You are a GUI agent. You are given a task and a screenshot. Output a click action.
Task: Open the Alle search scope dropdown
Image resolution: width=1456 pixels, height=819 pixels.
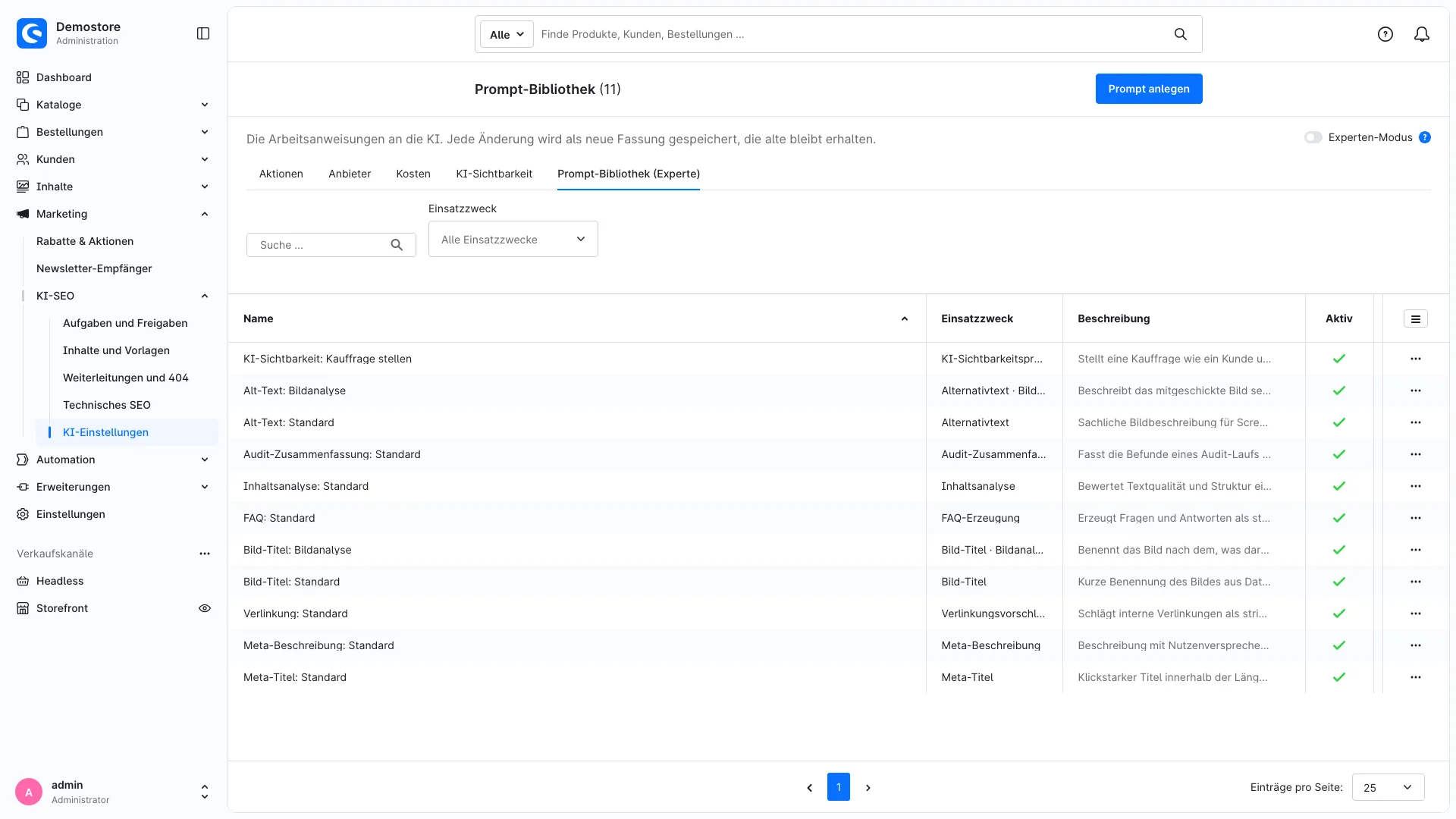pyautogui.click(x=507, y=34)
